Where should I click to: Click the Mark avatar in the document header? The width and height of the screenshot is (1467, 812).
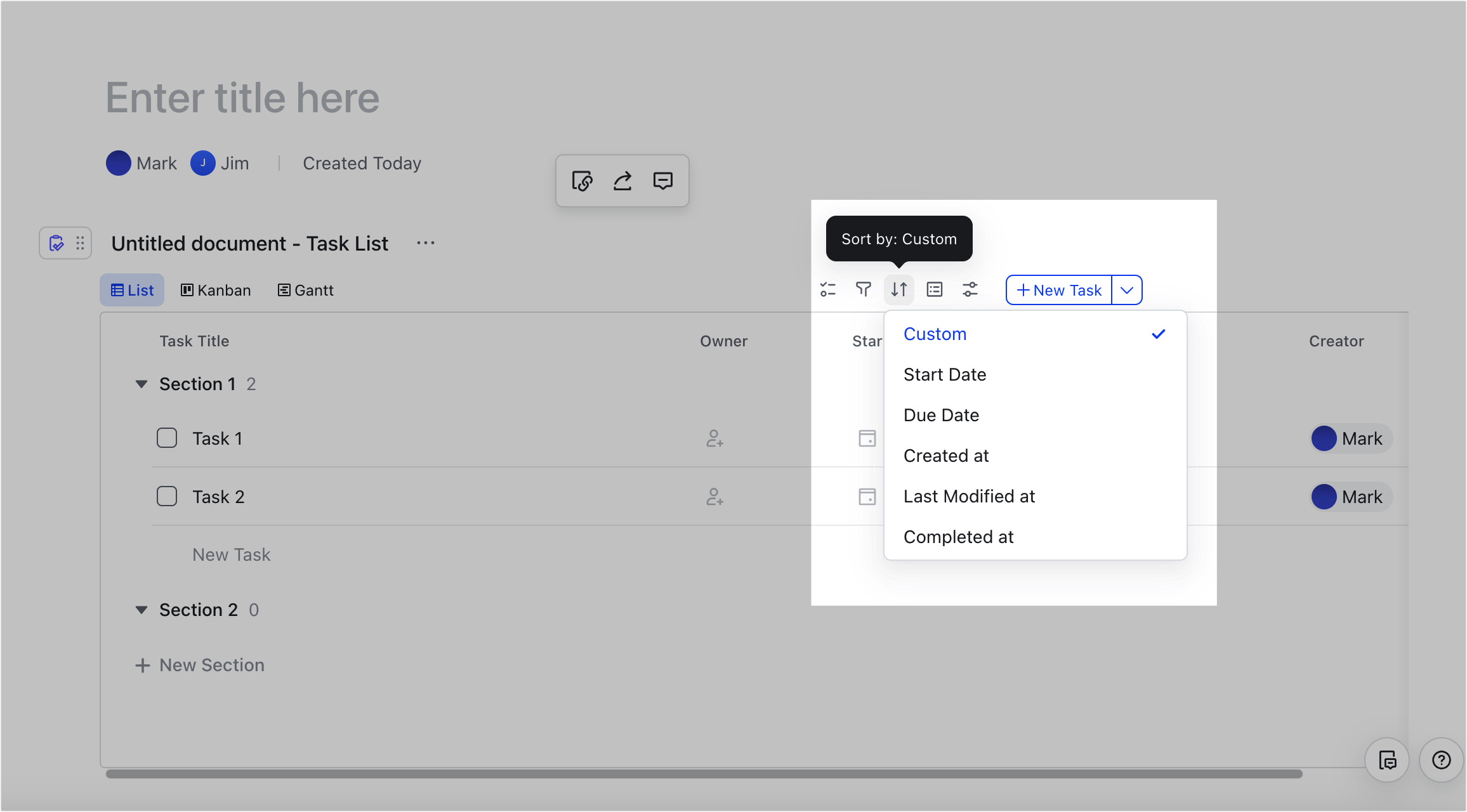point(118,163)
